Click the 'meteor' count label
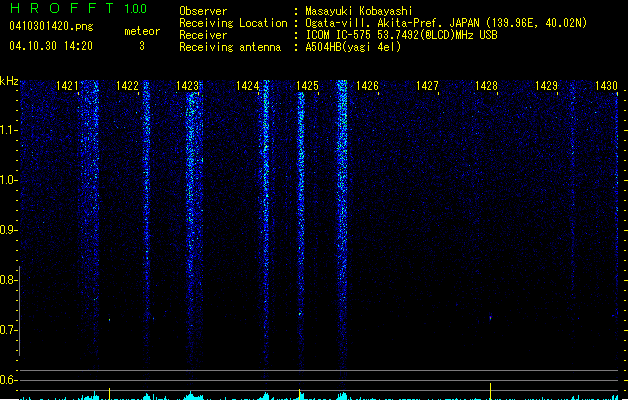This screenshot has width=629, height=400. (142, 31)
